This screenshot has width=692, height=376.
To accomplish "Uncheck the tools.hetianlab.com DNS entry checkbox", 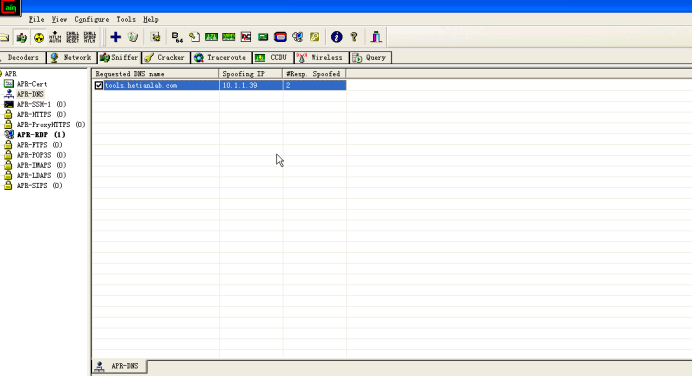I will coord(99,86).
